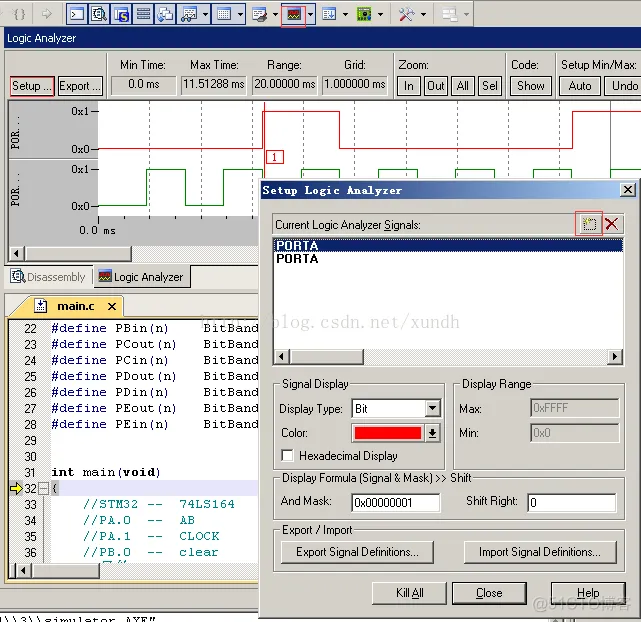641x622 pixels.
Task: Click the Shift Right input field
Action: tap(572, 502)
